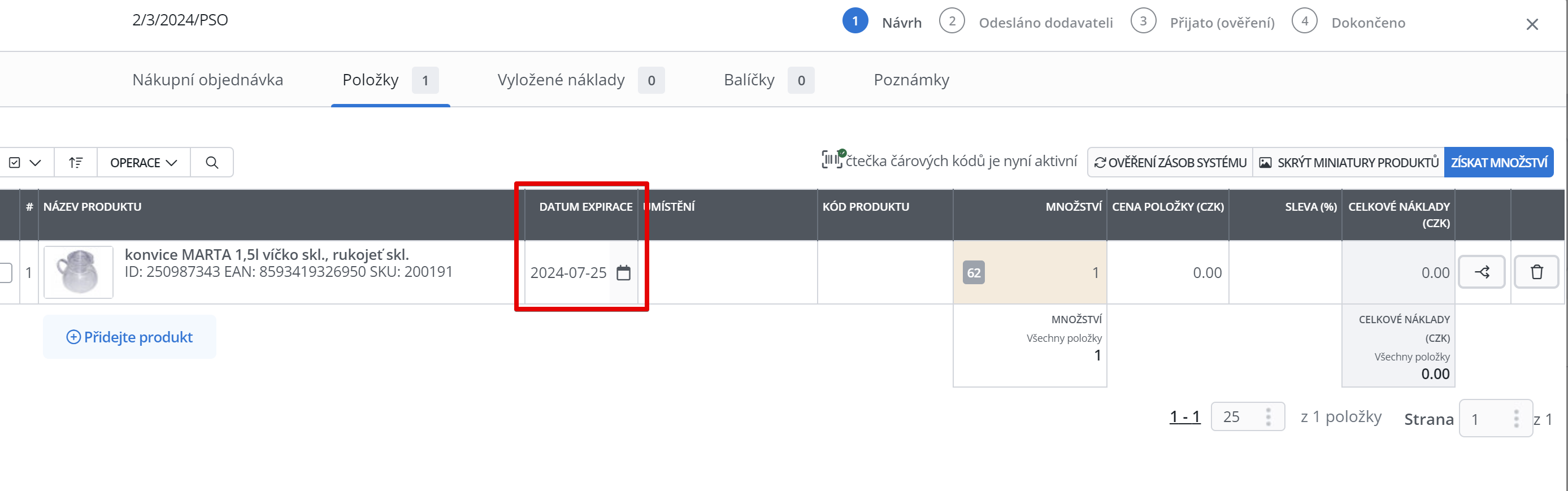Image resolution: width=1568 pixels, height=491 pixels.
Task: Click the location cell in row 1
Action: (x=727, y=272)
